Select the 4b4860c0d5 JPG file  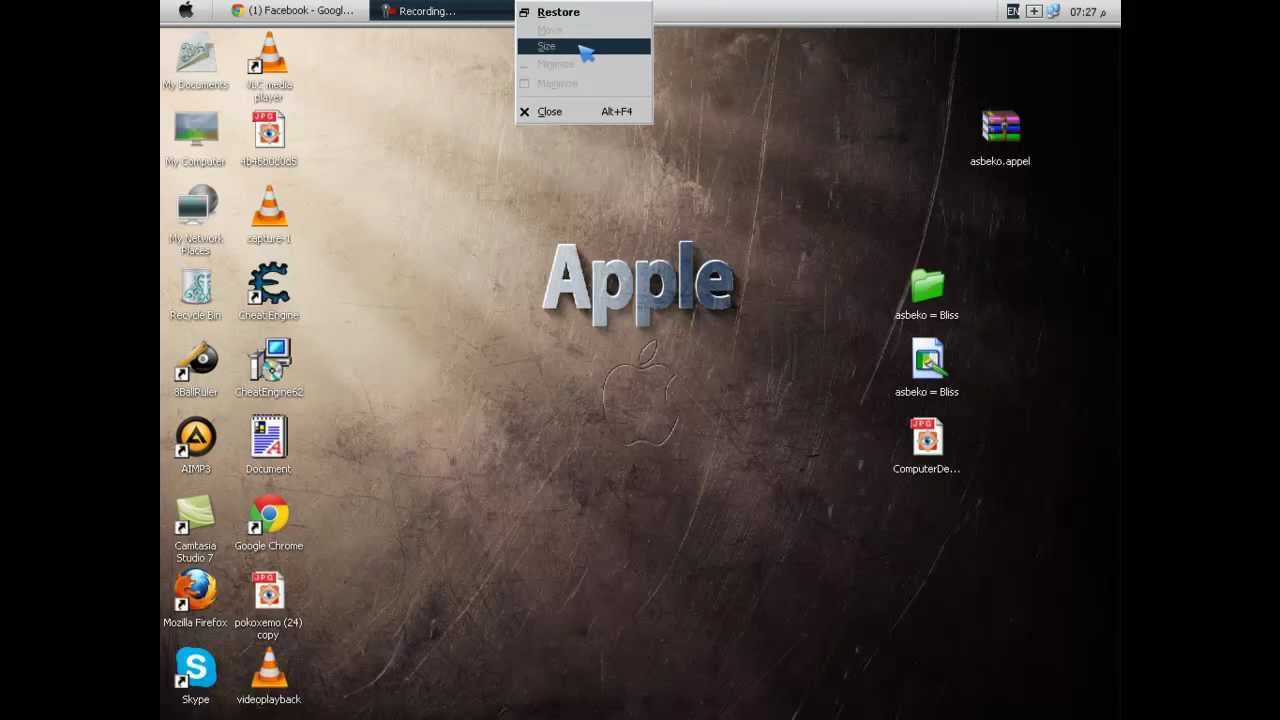[x=269, y=139]
